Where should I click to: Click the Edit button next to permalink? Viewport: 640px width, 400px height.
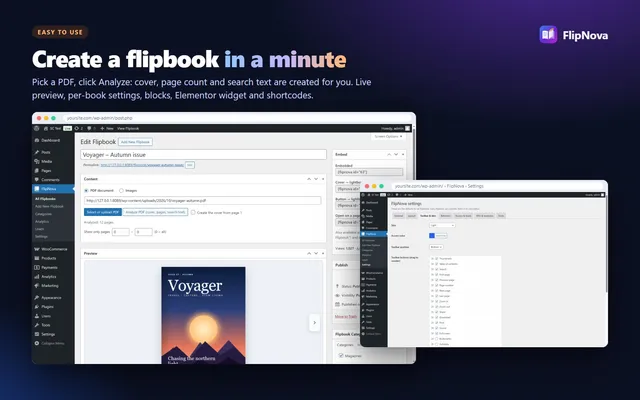[189, 165]
